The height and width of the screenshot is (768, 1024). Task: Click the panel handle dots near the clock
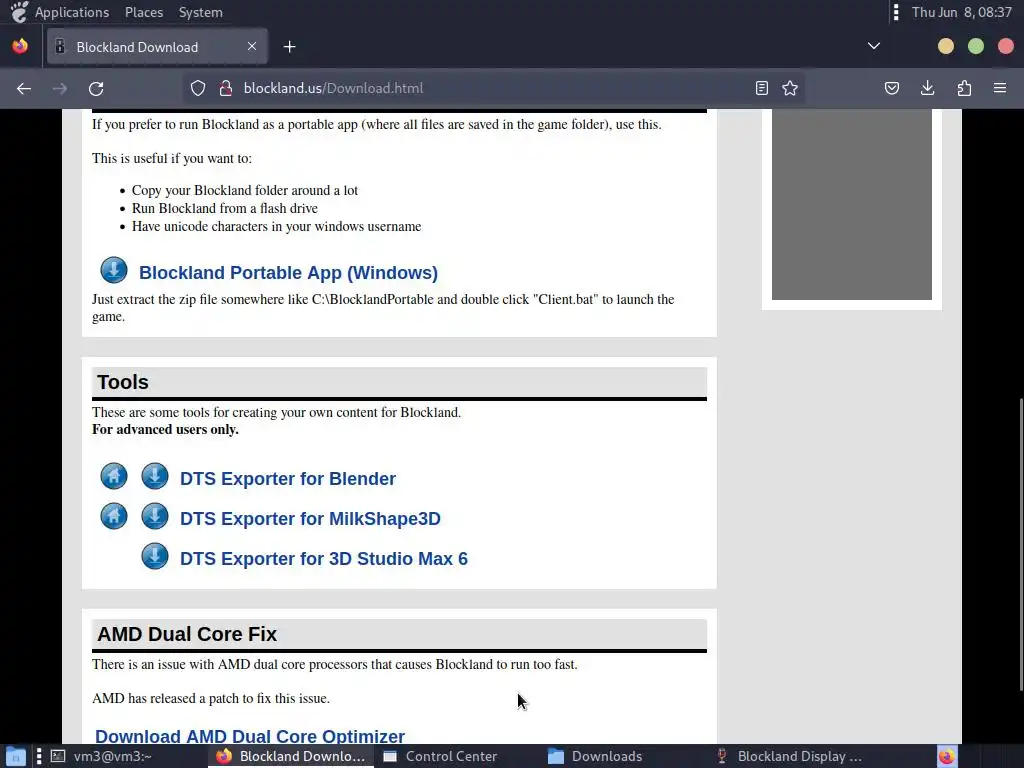(x=896, y=12)
